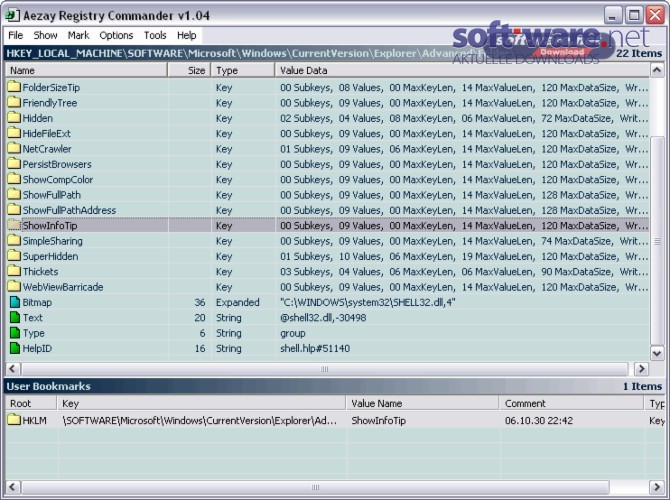Image resolution: width=670 pixels, height=500 pixels.
Task: Click registry list scroll down arrow
Action: pos(657,353)
